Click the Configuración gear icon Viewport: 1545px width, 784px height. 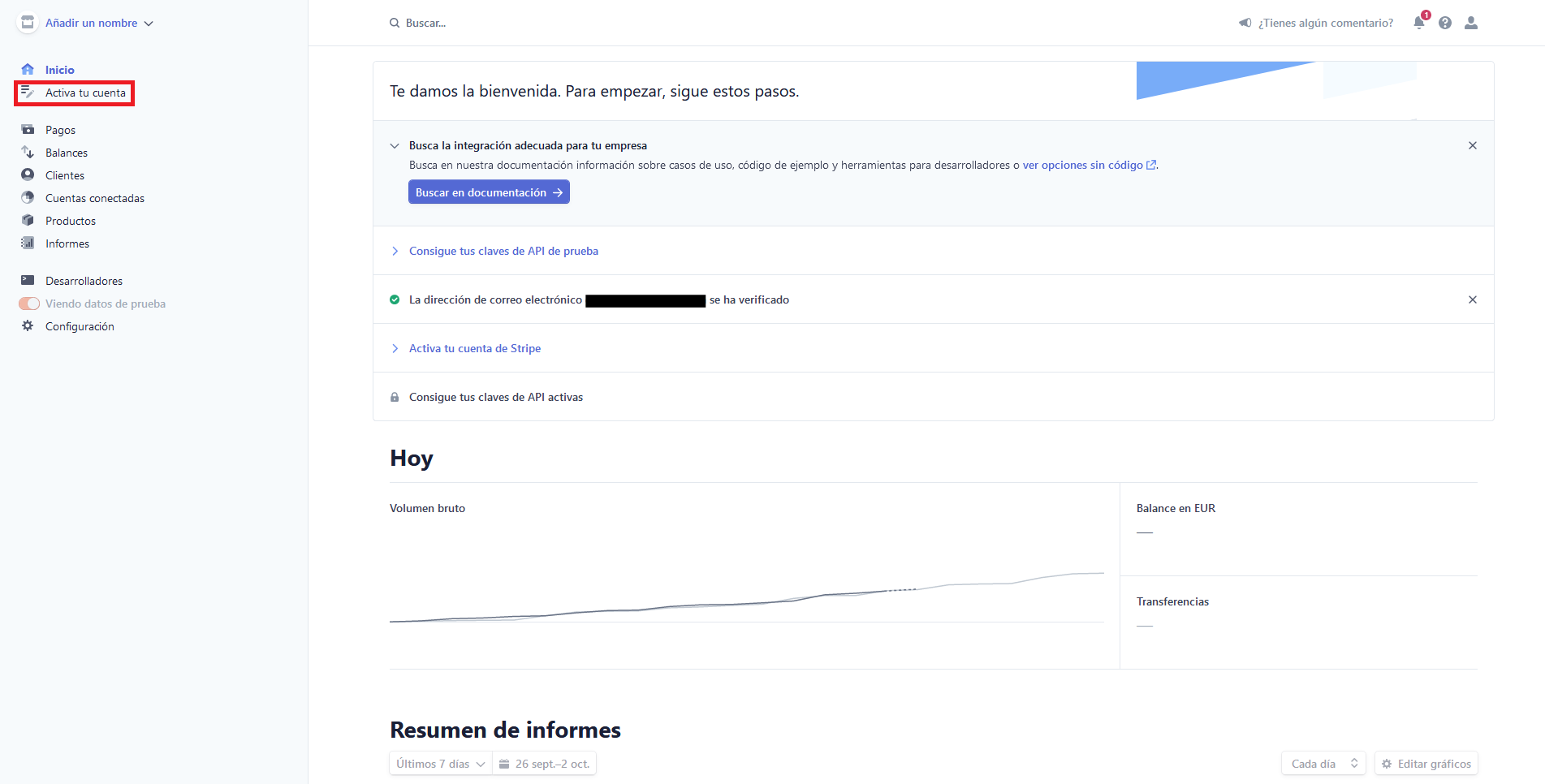(28, 325)
